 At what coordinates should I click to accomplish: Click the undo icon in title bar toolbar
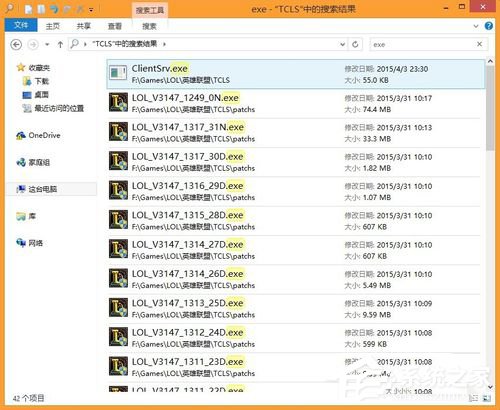[54, 9]
